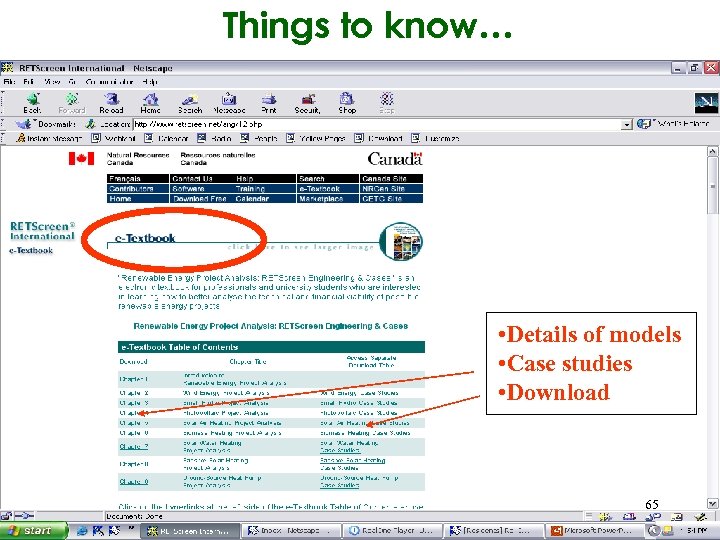Open Customize in personal toolbar

pos(435,138)
